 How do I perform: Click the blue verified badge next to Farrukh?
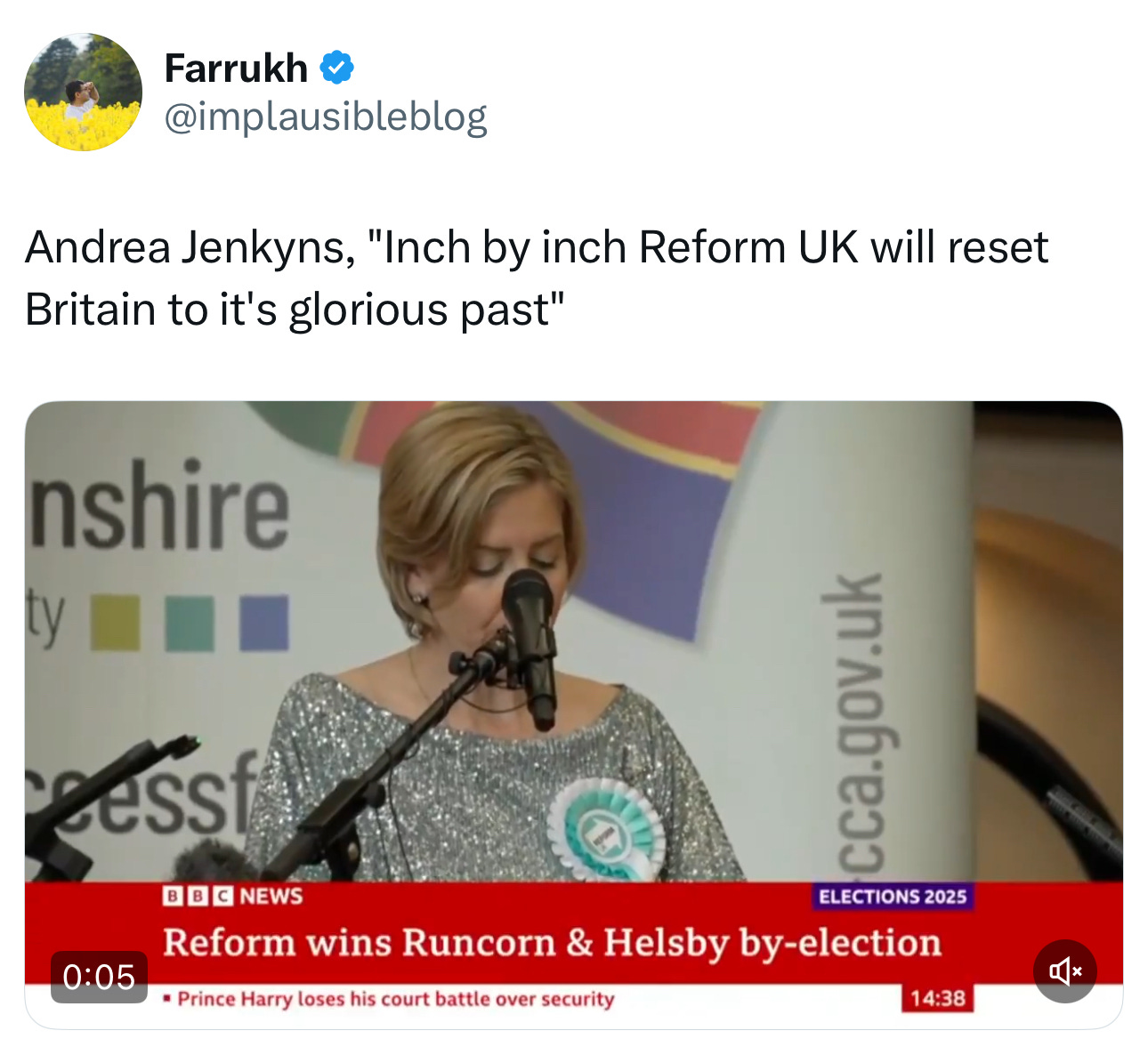coord(336,68)
